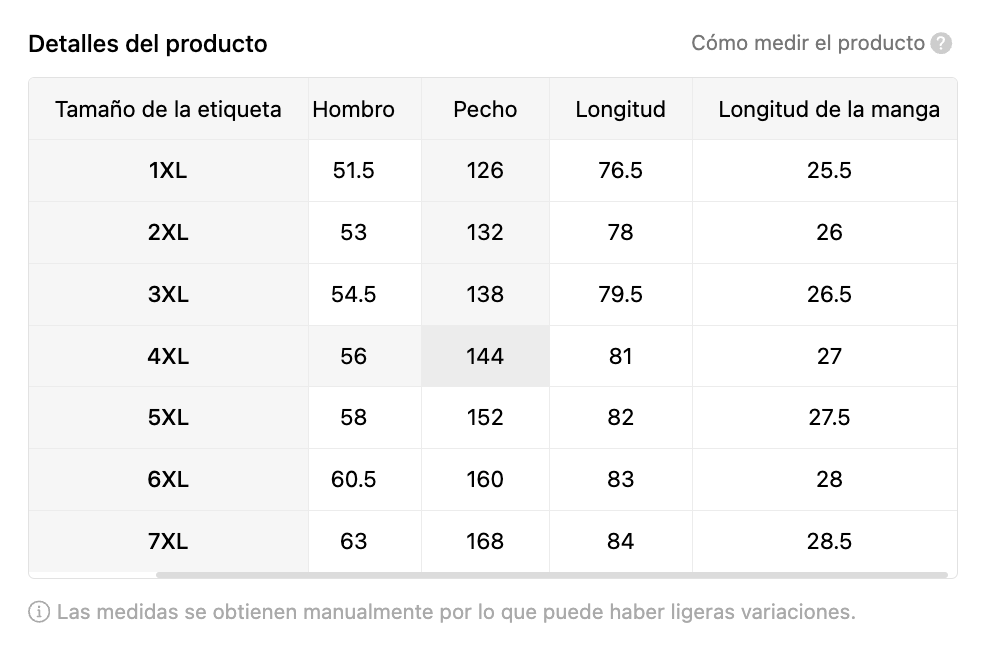Select the 6XL size row label
This screenshot has width=982, height=646.
[x=168, y=479]
